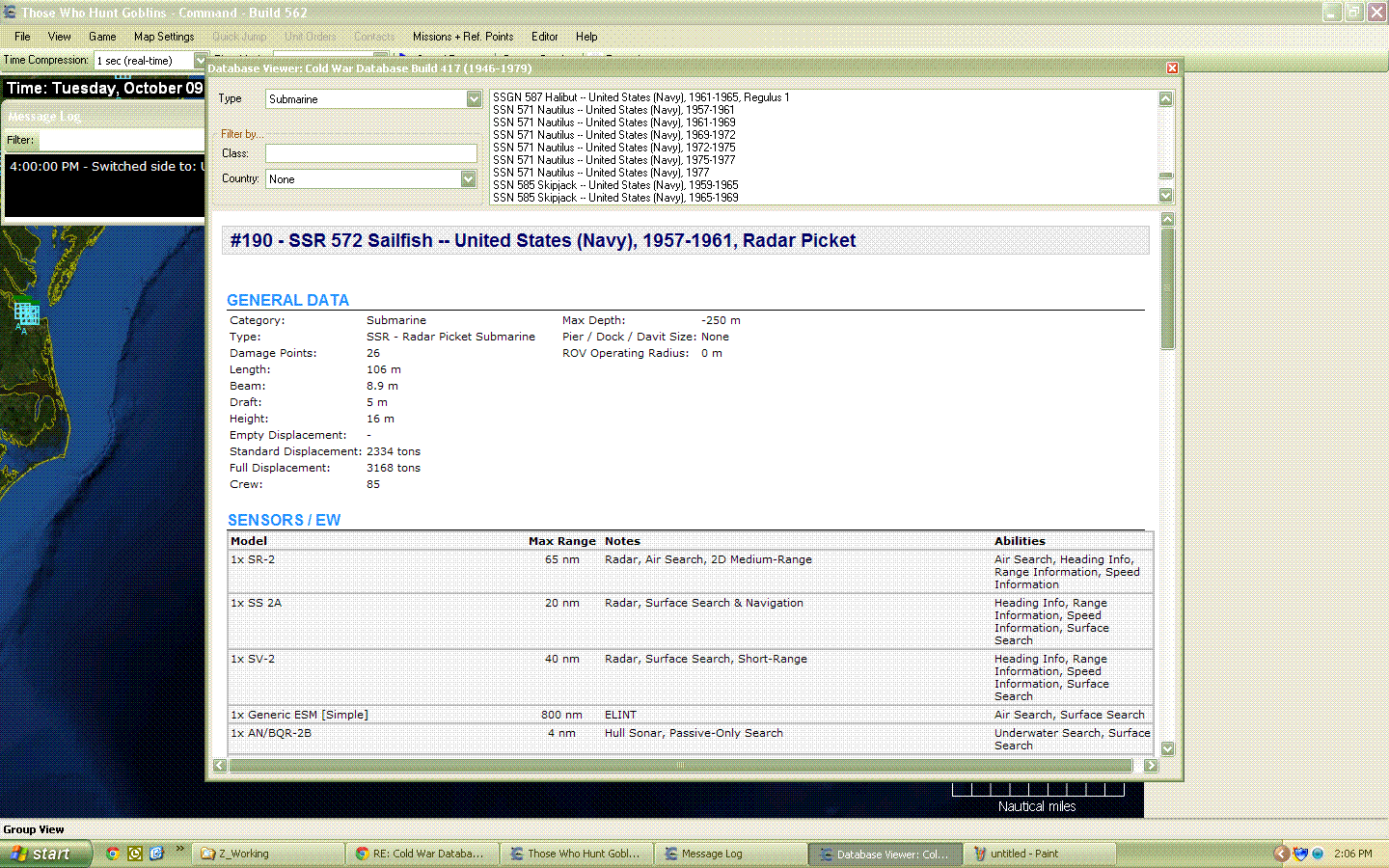Open the Time Compression dropdown
The image size is (1389, 868).
pyautogui.click(x=200, y=61)
